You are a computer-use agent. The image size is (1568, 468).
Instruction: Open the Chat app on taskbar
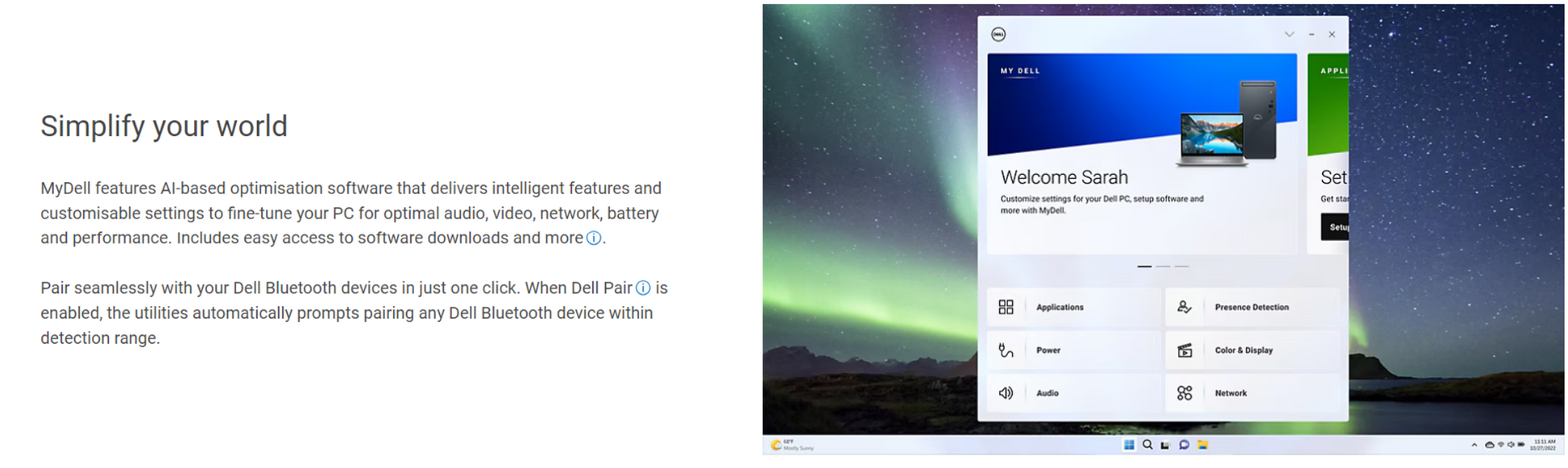(x=1184, y=445)
